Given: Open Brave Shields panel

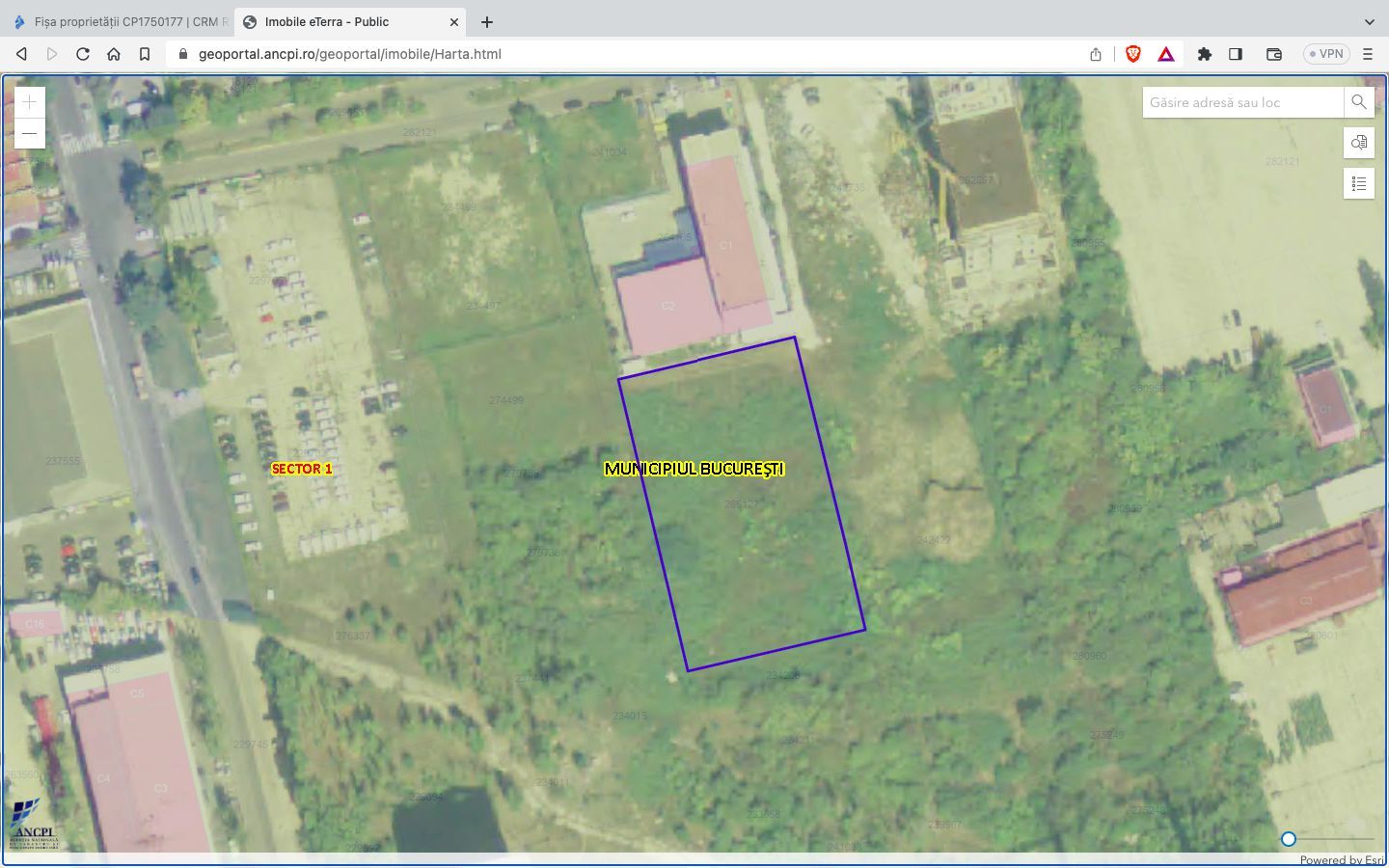Looking at the screenshot, I should 1133,54.
